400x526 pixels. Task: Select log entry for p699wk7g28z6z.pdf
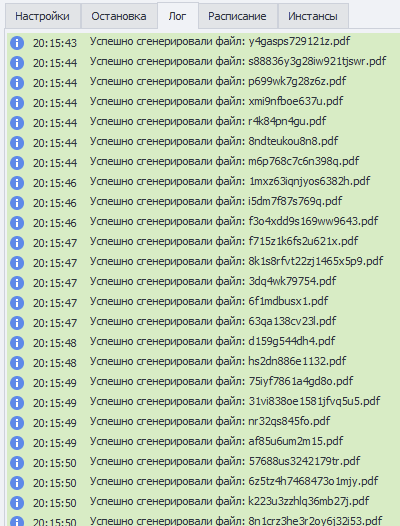203,83
